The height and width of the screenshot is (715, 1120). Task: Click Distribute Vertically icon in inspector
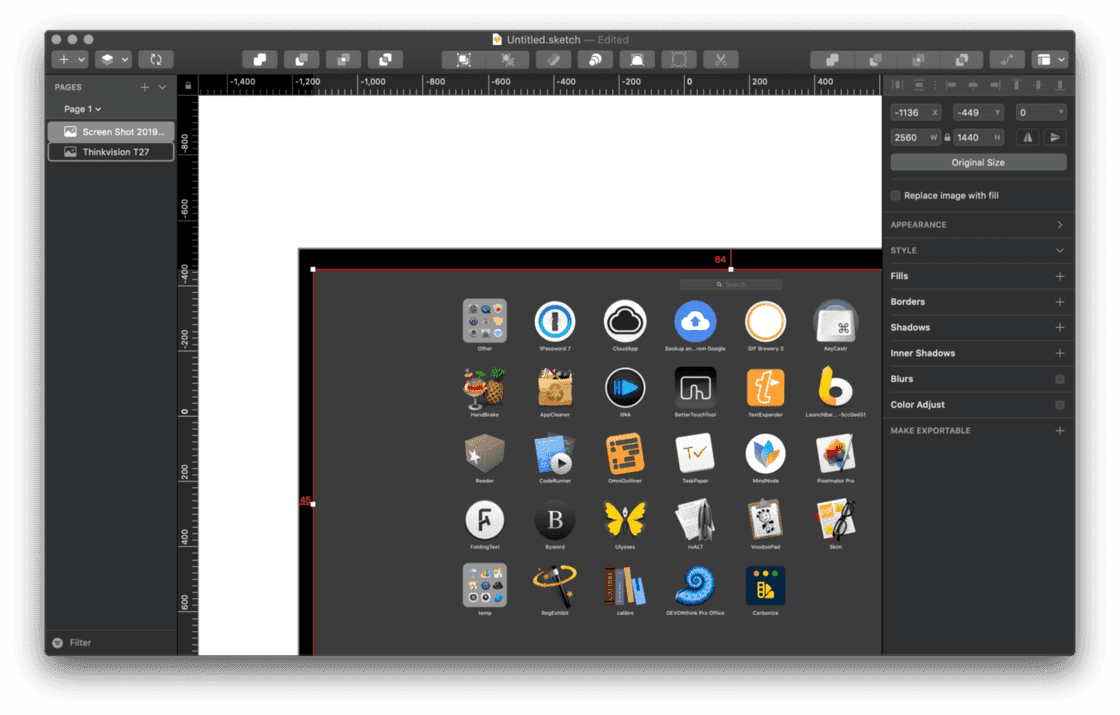[x=919, y=85]
